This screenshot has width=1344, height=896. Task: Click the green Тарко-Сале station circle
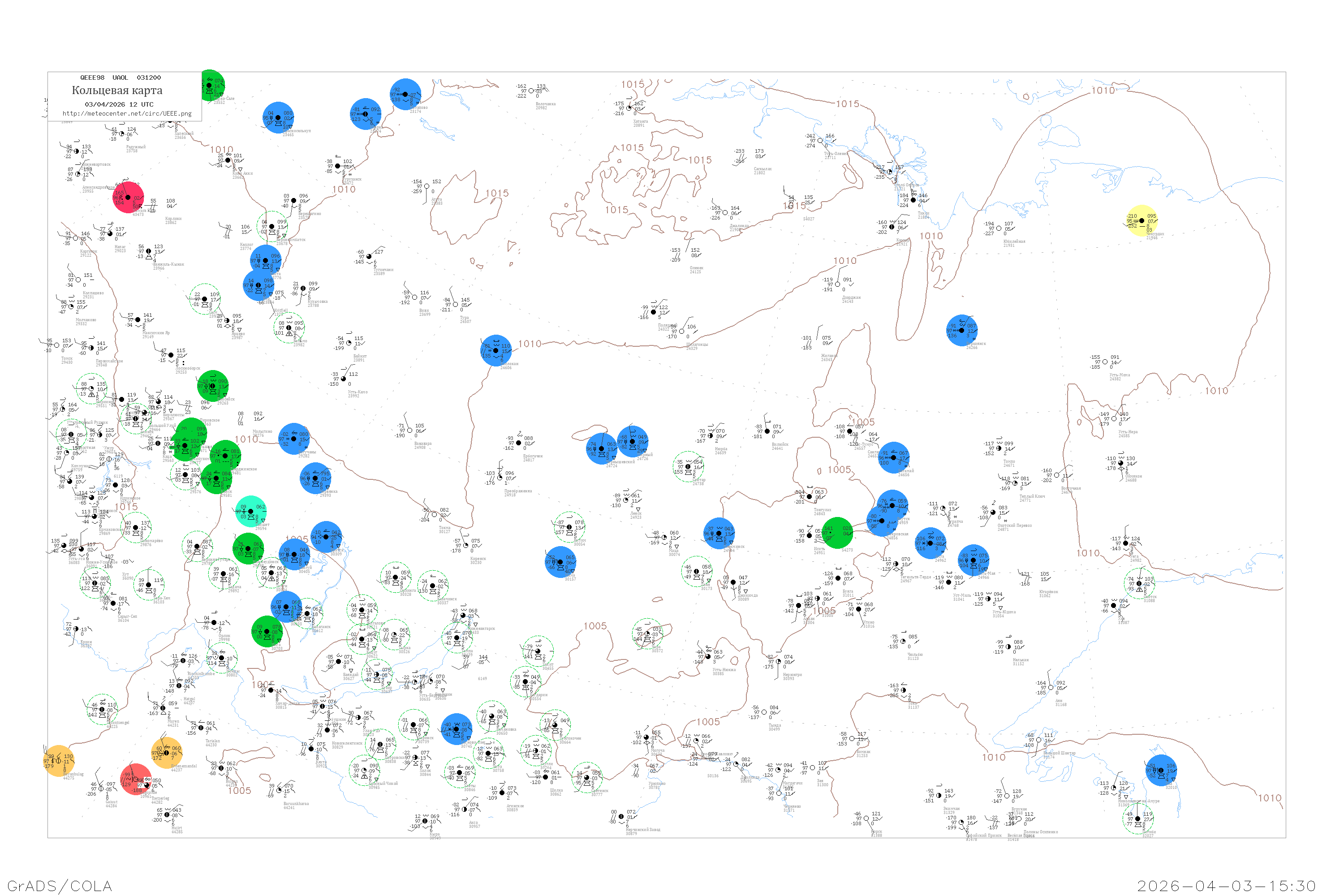[x=211, y=86]
